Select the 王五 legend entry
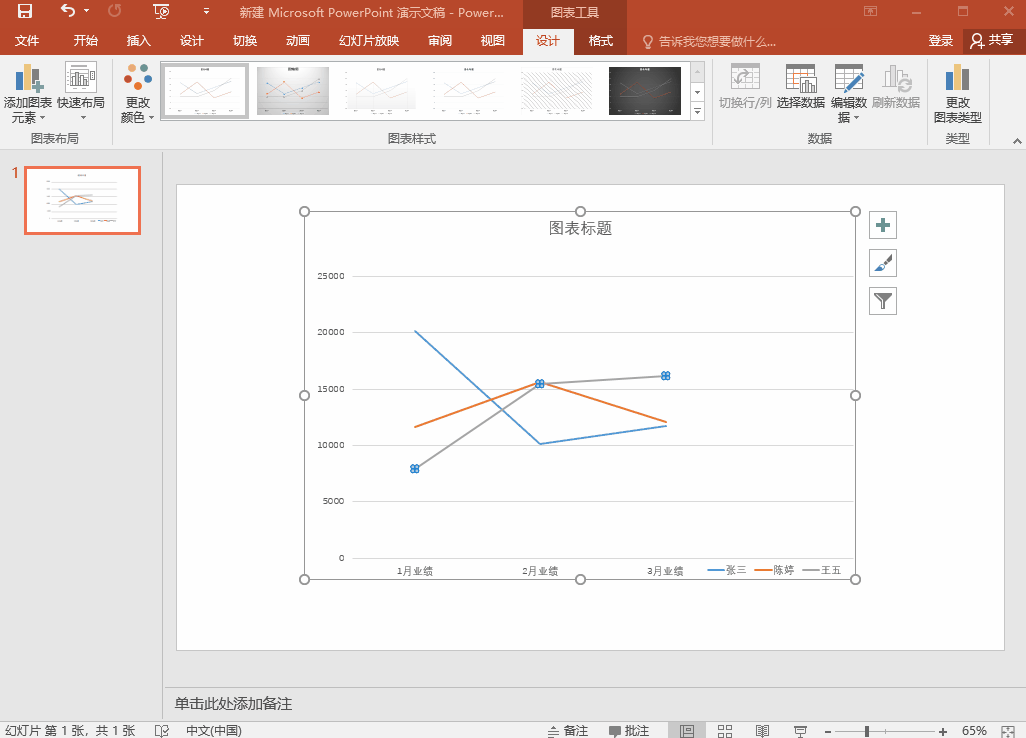Screen dimensions: 1026x738 (x=822, y=570)
